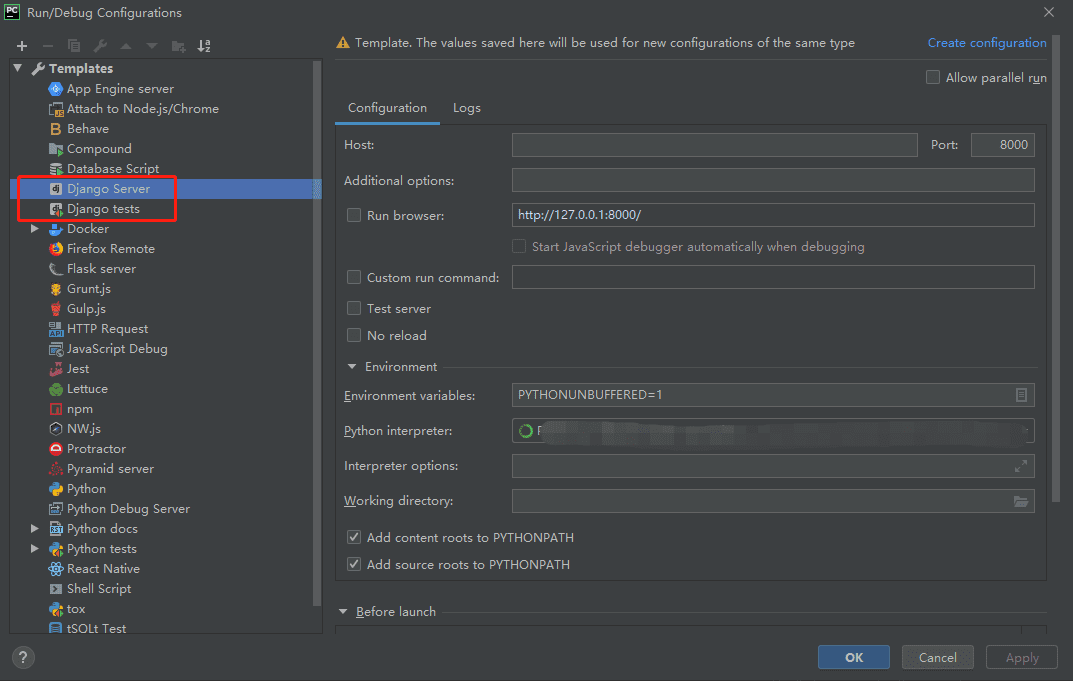Expand the Interpreter options field icon
This screenshot has width=1073, height=681.
[1020, 466]
